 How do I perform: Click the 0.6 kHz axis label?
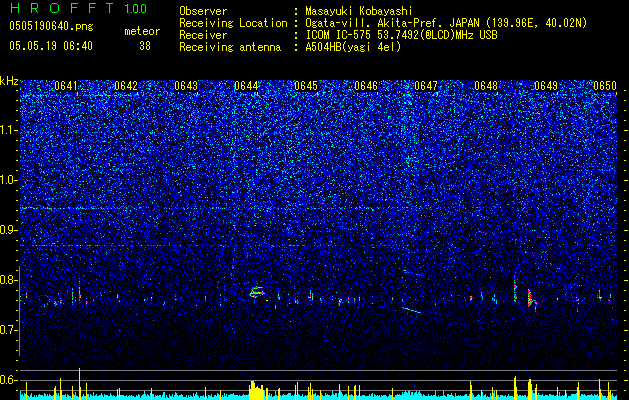coord(9,380)
